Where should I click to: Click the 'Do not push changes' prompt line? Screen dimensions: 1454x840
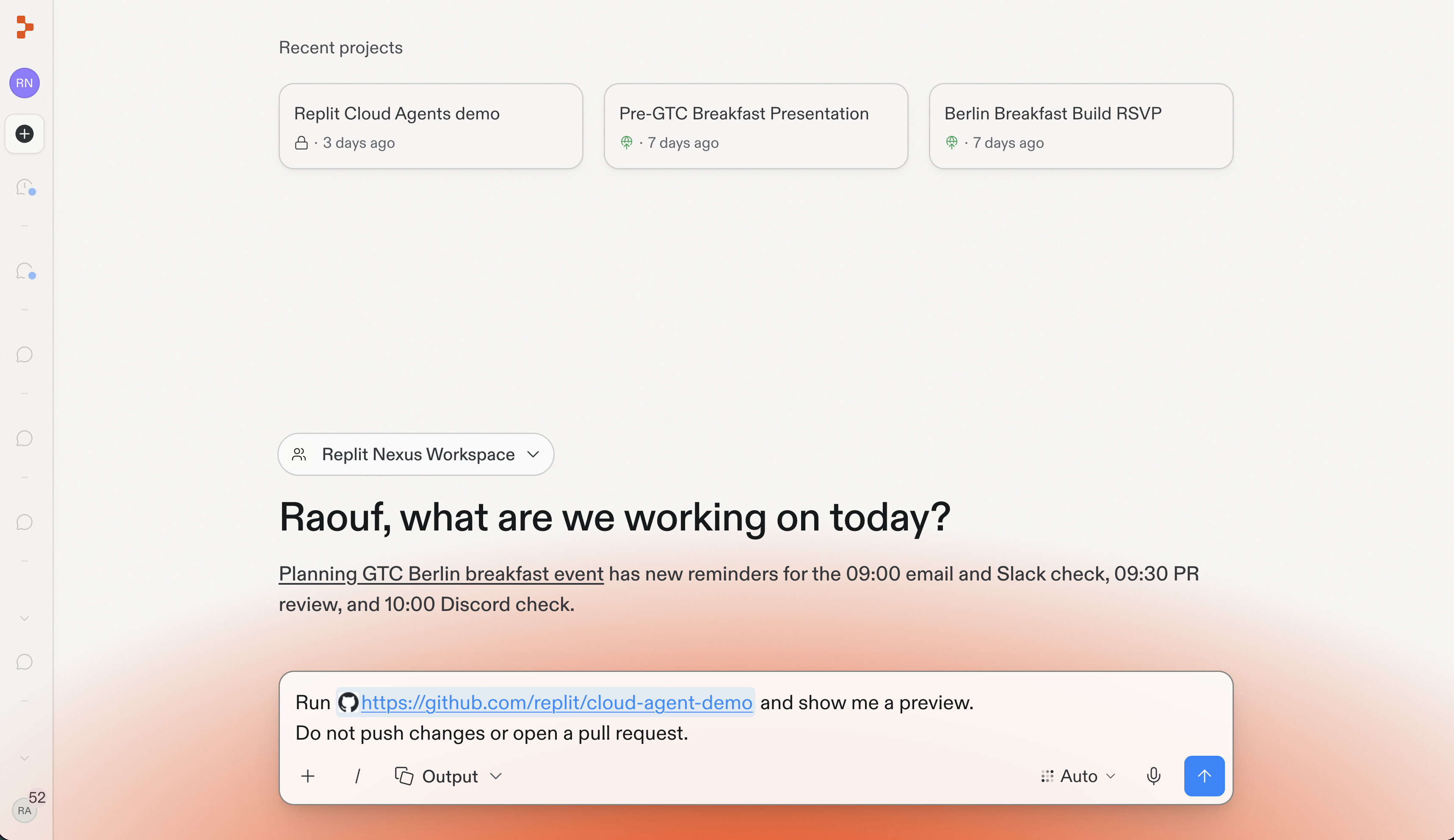pos(492,733)
